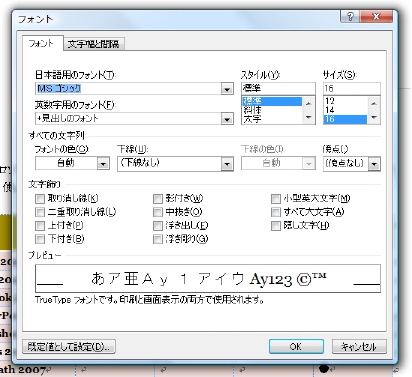The width and height of the screenshot is (412, 377).
Task: Click size list down arrow
Action: (374, 117)
